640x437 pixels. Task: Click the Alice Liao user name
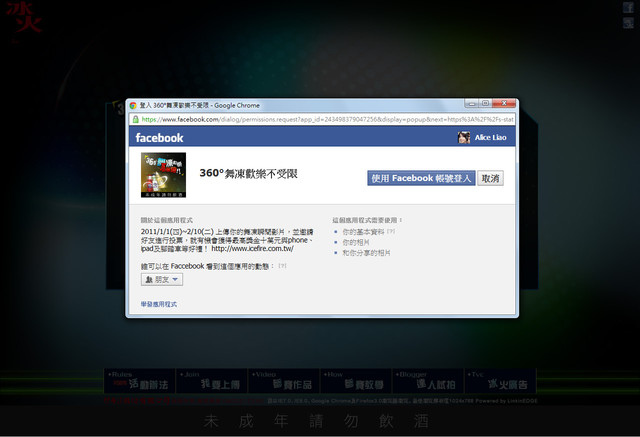click(490, 138)
